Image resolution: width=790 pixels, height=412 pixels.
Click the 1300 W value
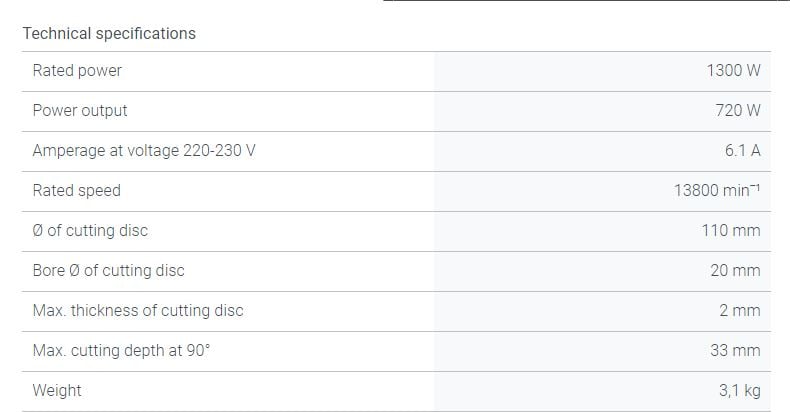pyautogui.click(x=733, y=71)
